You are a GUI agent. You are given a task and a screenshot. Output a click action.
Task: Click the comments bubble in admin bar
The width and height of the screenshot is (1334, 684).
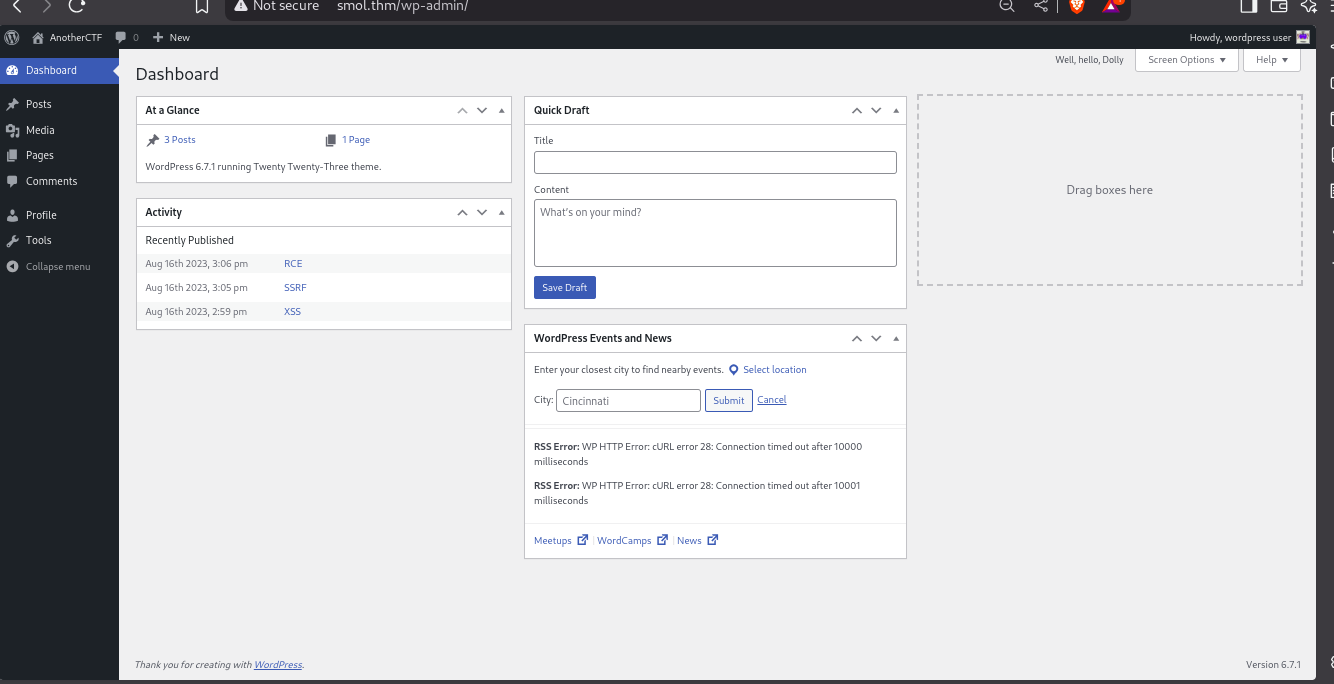coord(121,38)
